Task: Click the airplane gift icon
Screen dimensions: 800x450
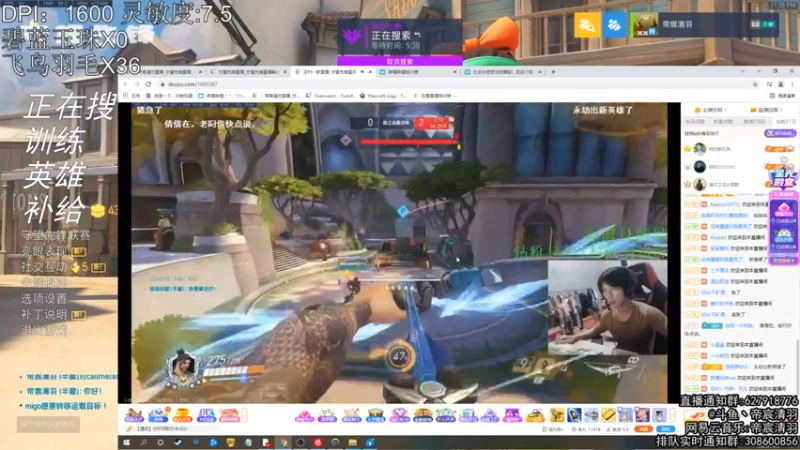Action: coord(591,415)
